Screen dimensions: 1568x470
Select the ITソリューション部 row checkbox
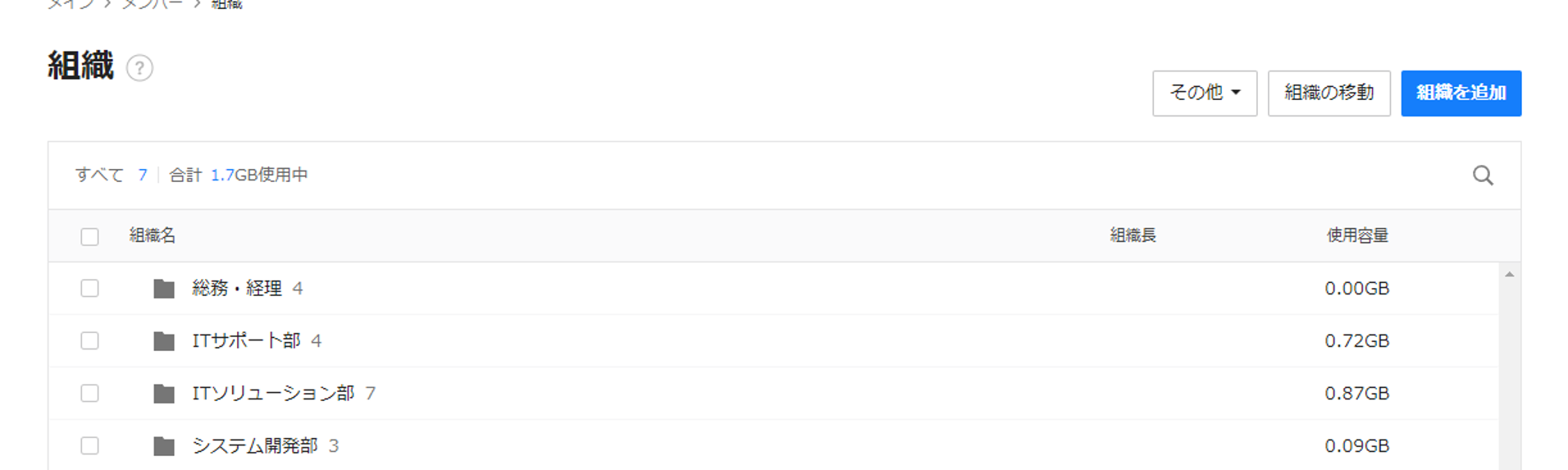click(x=89, y=394)
